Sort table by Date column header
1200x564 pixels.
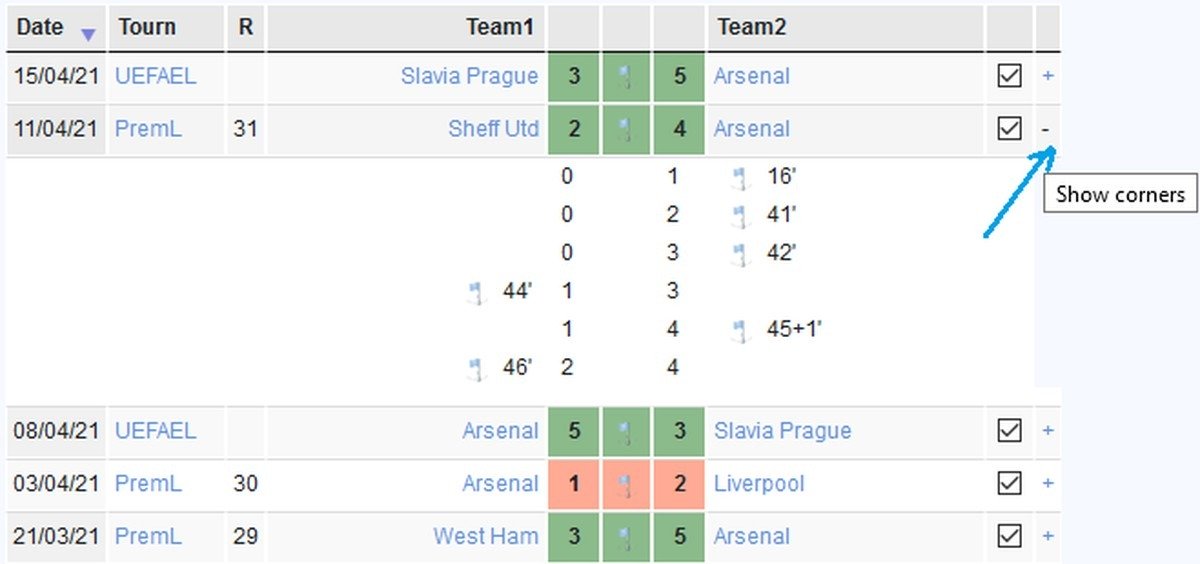point(41,27)
